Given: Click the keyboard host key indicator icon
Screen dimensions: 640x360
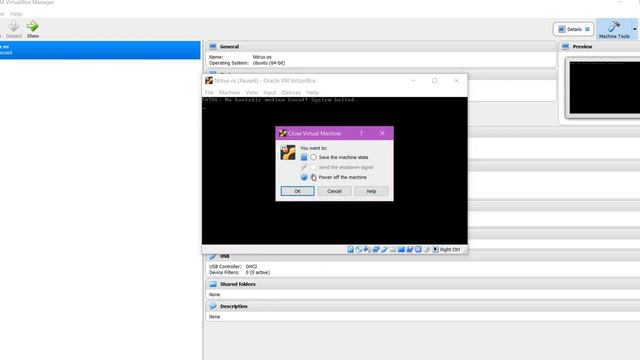Looking at the screenshot, I should 435,249.
